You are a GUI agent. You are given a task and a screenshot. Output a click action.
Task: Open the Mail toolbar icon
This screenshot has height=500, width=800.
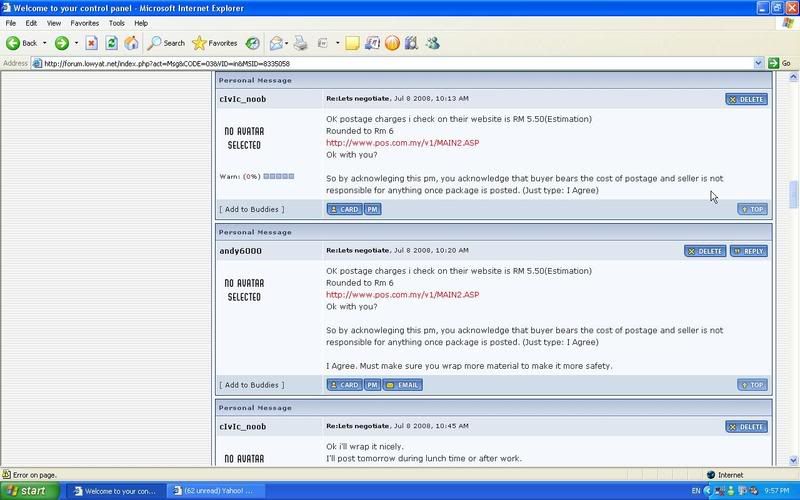pos(276,43)
